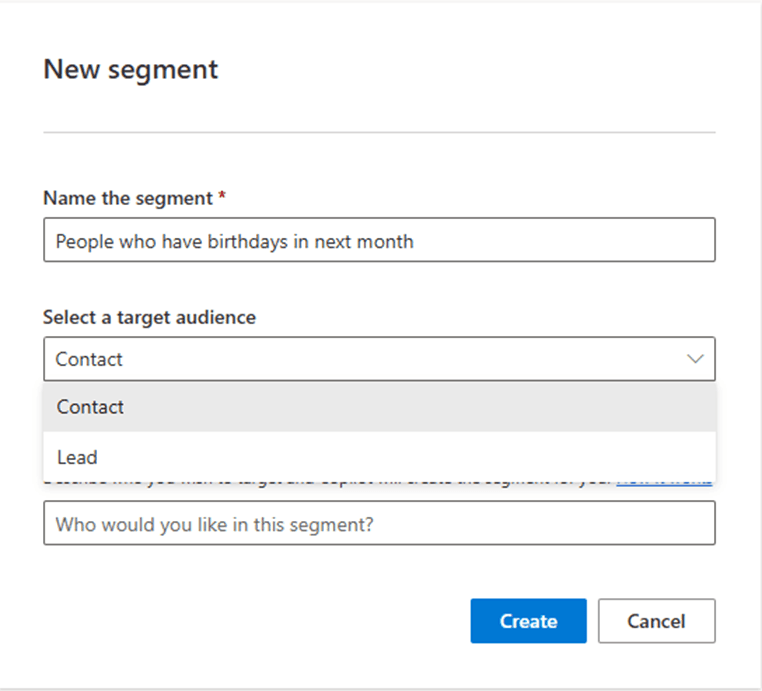Collapse the target audience dropdown via its arrow
Screen dimensions: 762x691
coord(695,359)
